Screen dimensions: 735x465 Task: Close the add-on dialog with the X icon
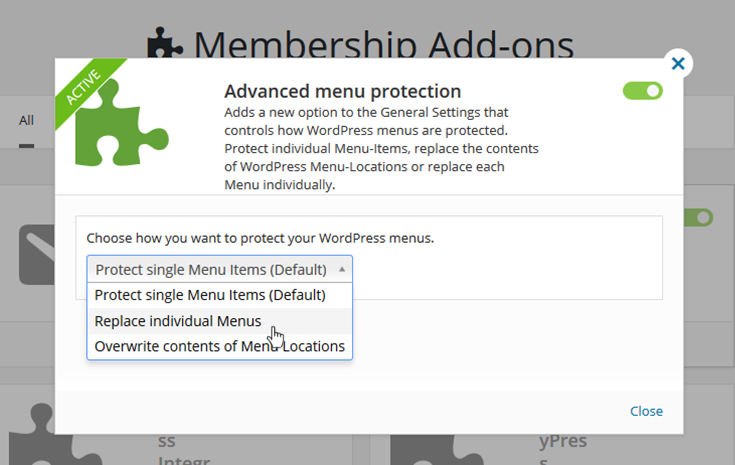(678, 64)
